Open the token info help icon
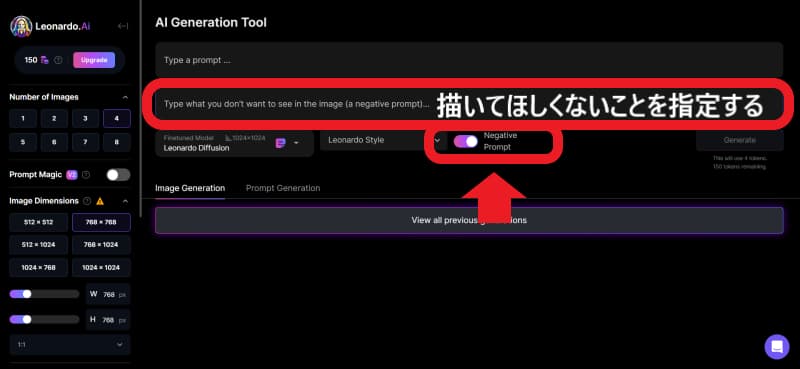800x369 pixels. (x=58, y=60)
